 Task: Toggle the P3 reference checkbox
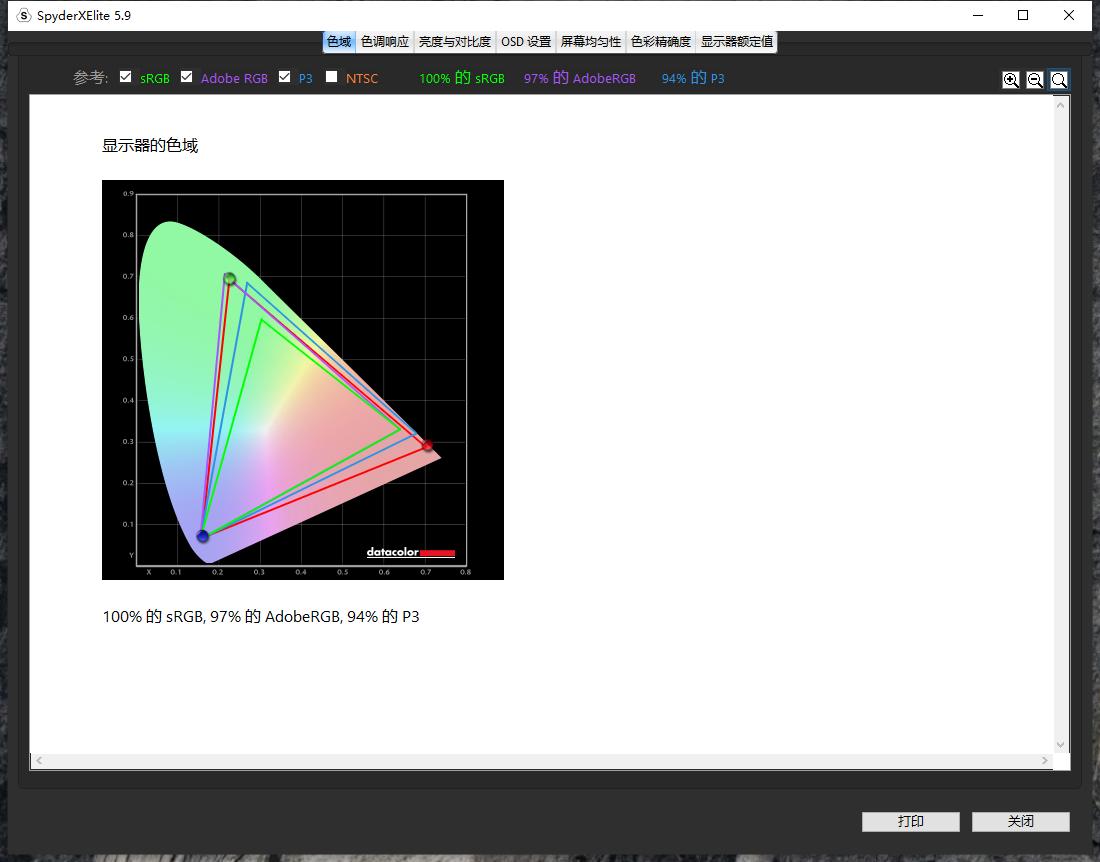pyautogui.click(x=285, y=77)
